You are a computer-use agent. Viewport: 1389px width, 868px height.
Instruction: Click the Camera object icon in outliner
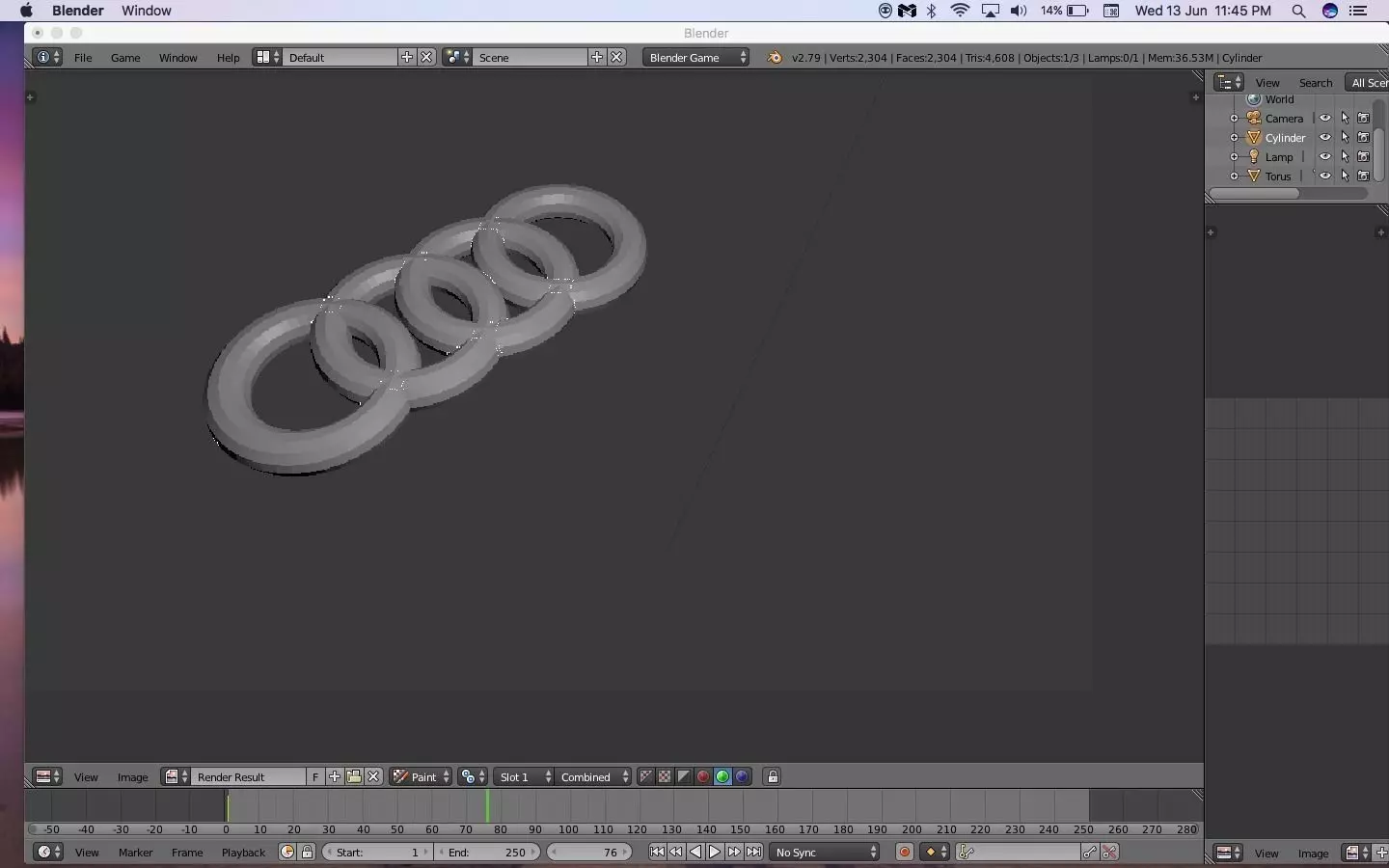[x=1254, y=118]
